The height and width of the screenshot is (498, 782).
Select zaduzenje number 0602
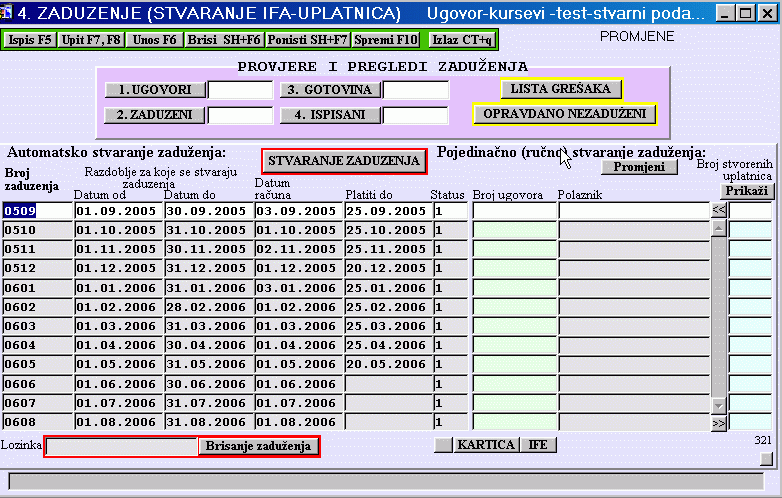click(37, 307)
